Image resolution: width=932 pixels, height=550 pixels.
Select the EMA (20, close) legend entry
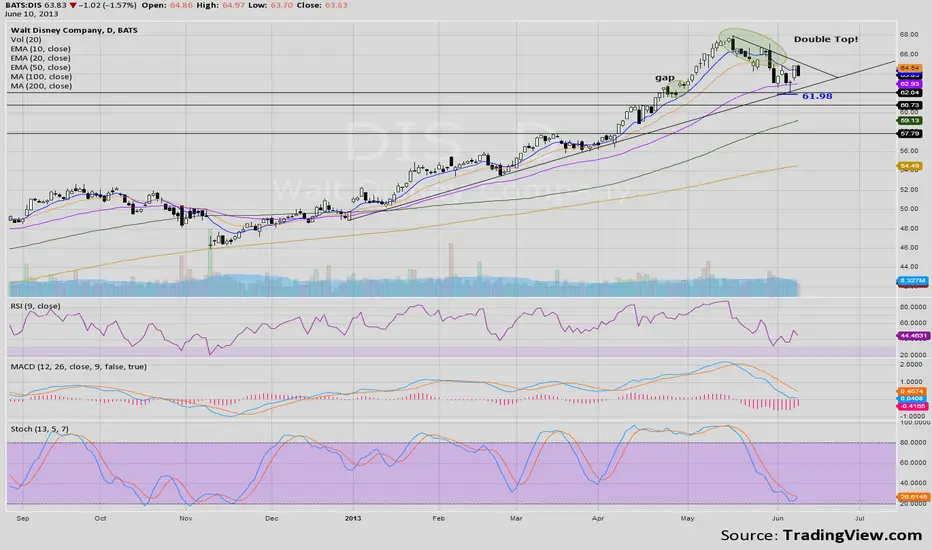point(40,58)
